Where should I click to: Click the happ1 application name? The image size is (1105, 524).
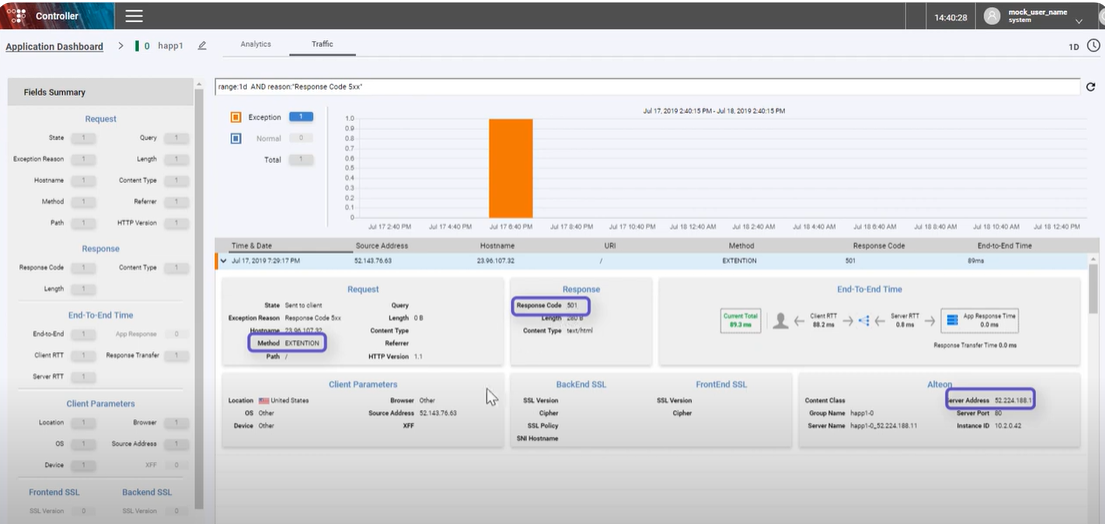171,46
